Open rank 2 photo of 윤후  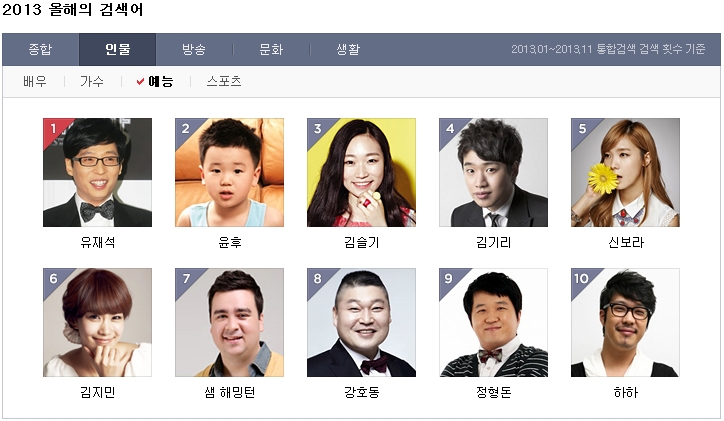(x=229, y=172)
